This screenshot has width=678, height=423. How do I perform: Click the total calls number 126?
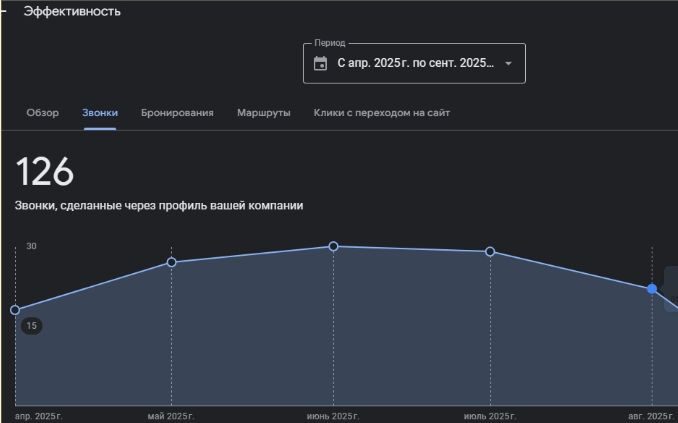[45, 172]
